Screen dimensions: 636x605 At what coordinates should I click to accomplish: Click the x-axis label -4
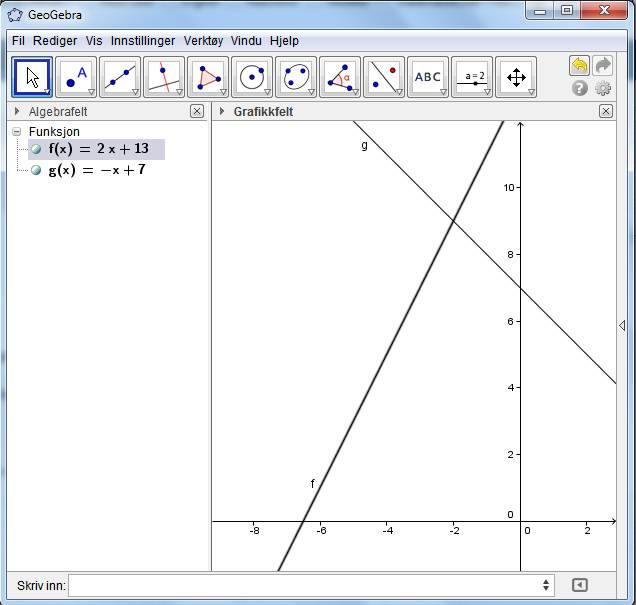tap(387, 530)
